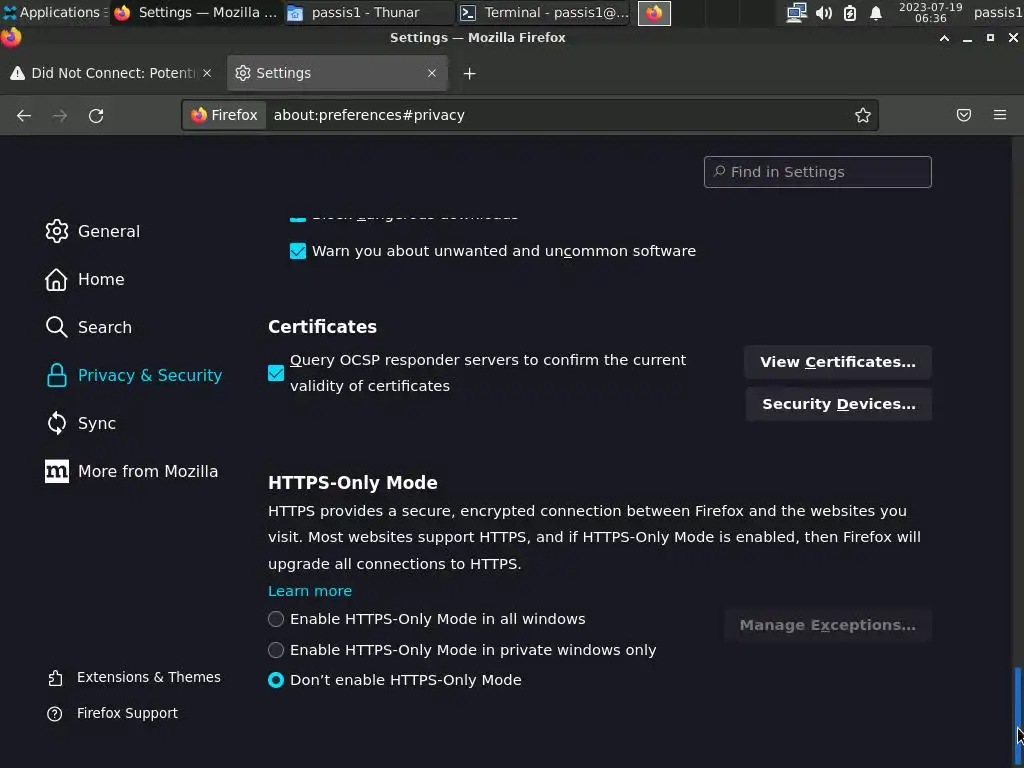Open the General settings category
Viewport: 1024px width, 768px height.
pyautogui.click(x=108, y=231)
